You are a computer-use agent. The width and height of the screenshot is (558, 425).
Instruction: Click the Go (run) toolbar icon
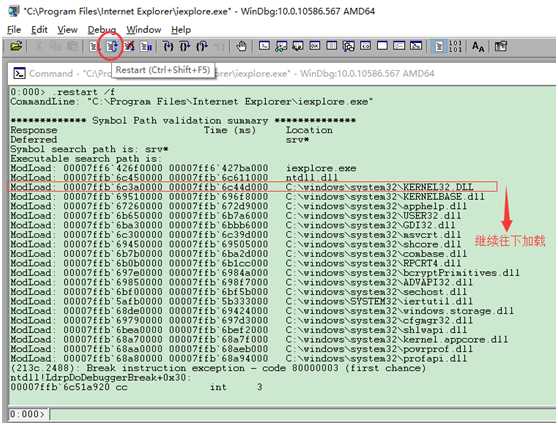coord(94,46)
